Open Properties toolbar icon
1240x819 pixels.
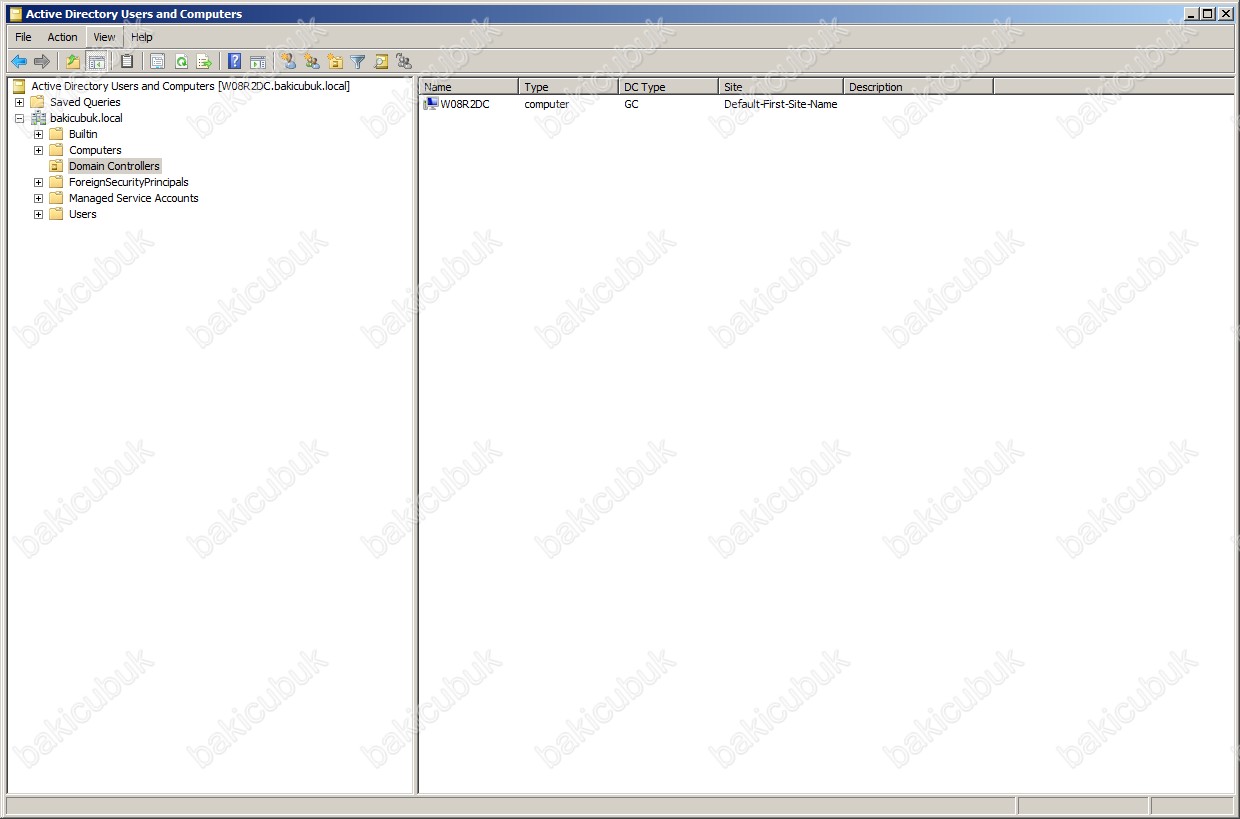tap(157, 62)
